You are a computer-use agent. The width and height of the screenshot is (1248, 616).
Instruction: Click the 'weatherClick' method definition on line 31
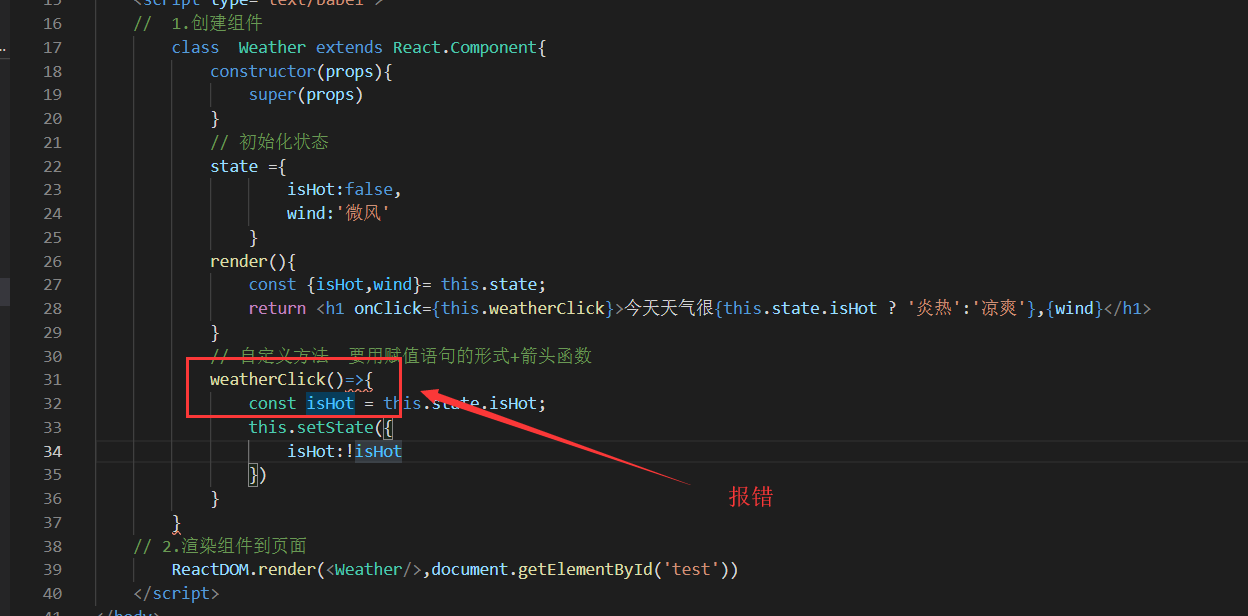click(268, 379)
